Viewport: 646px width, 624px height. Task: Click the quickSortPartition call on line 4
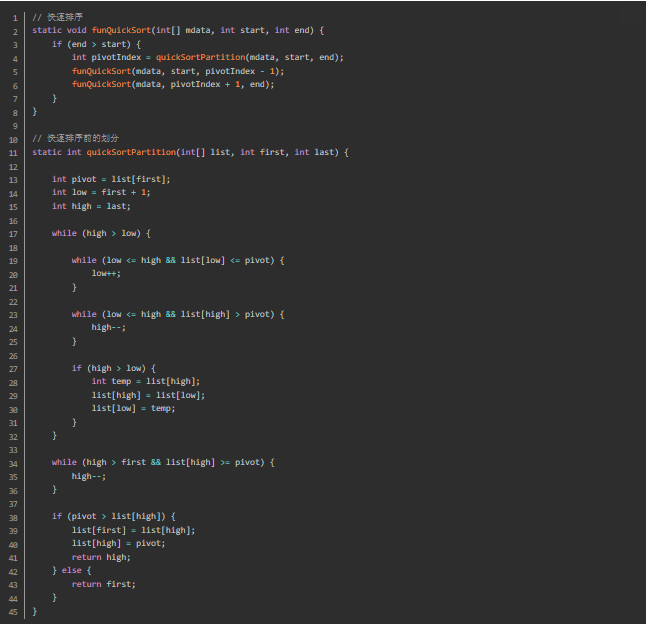pos(200,57)
